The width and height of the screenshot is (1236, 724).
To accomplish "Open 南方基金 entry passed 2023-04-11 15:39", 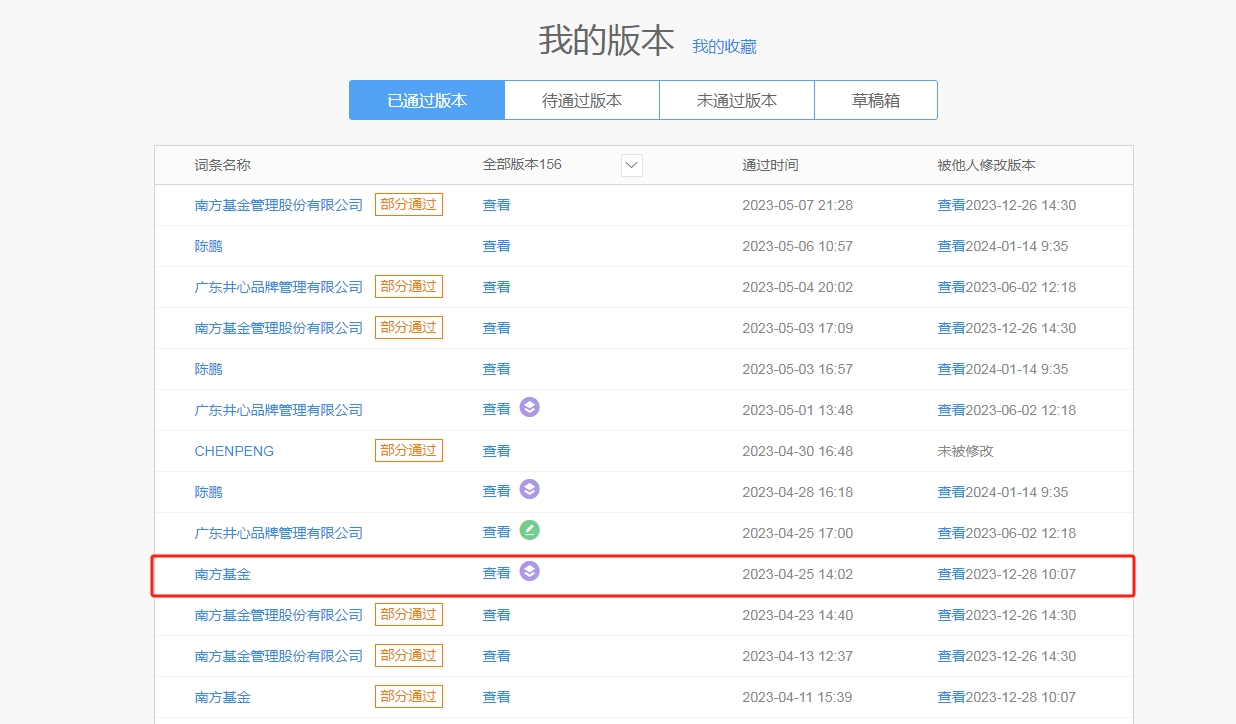I will (223, 697).
